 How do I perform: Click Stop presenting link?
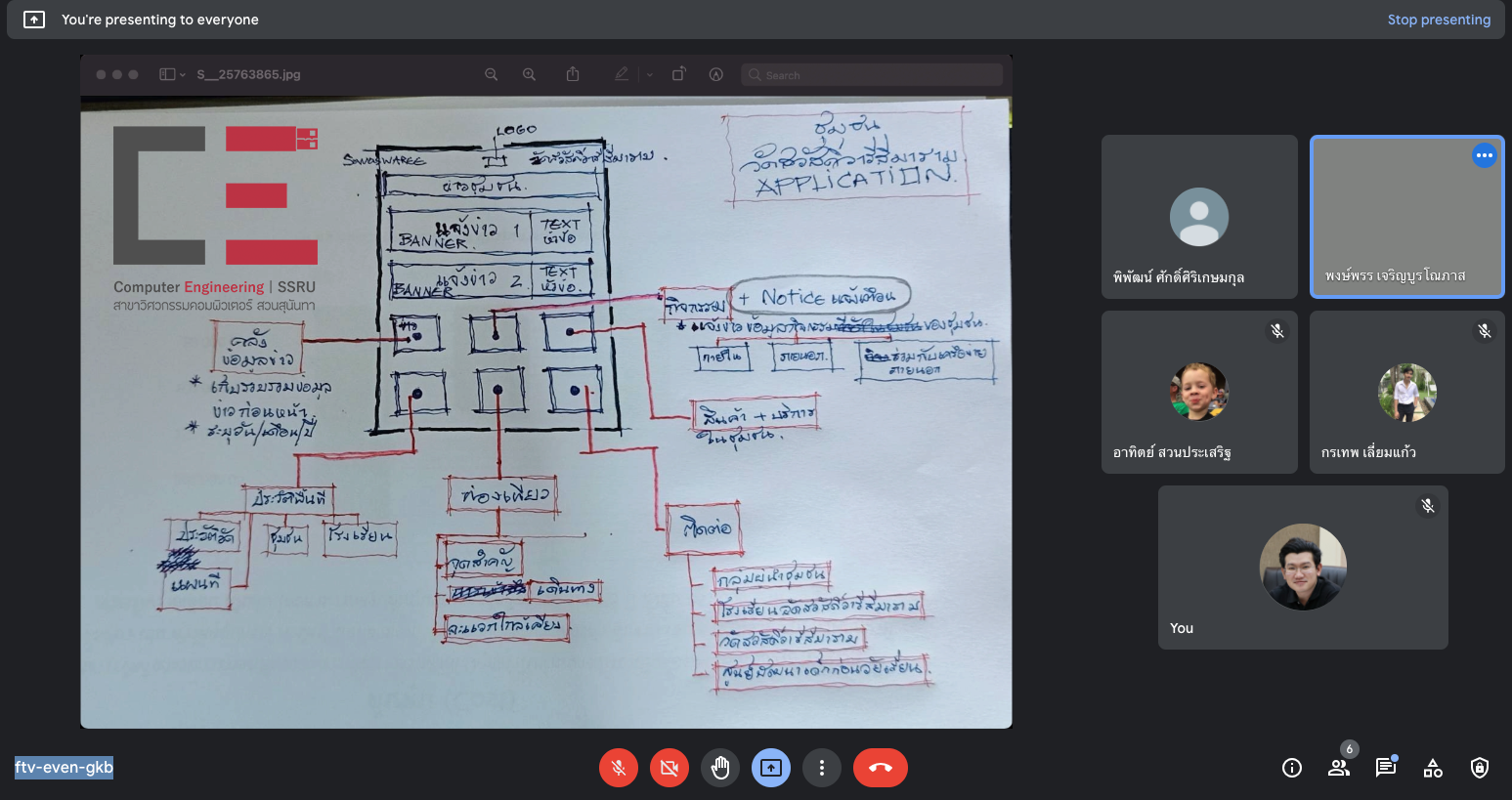click(x=1438, y=20)
